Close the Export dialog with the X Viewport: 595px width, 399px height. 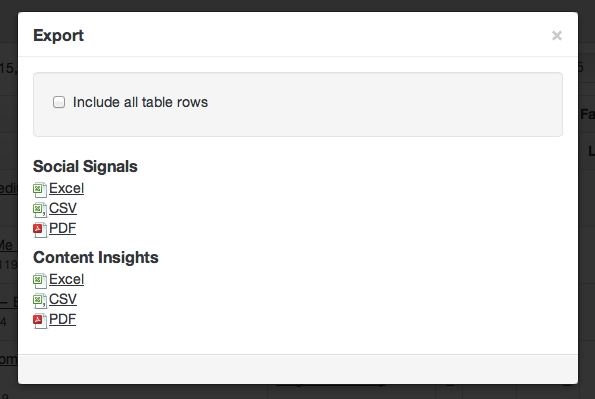(x=557, y=35)
